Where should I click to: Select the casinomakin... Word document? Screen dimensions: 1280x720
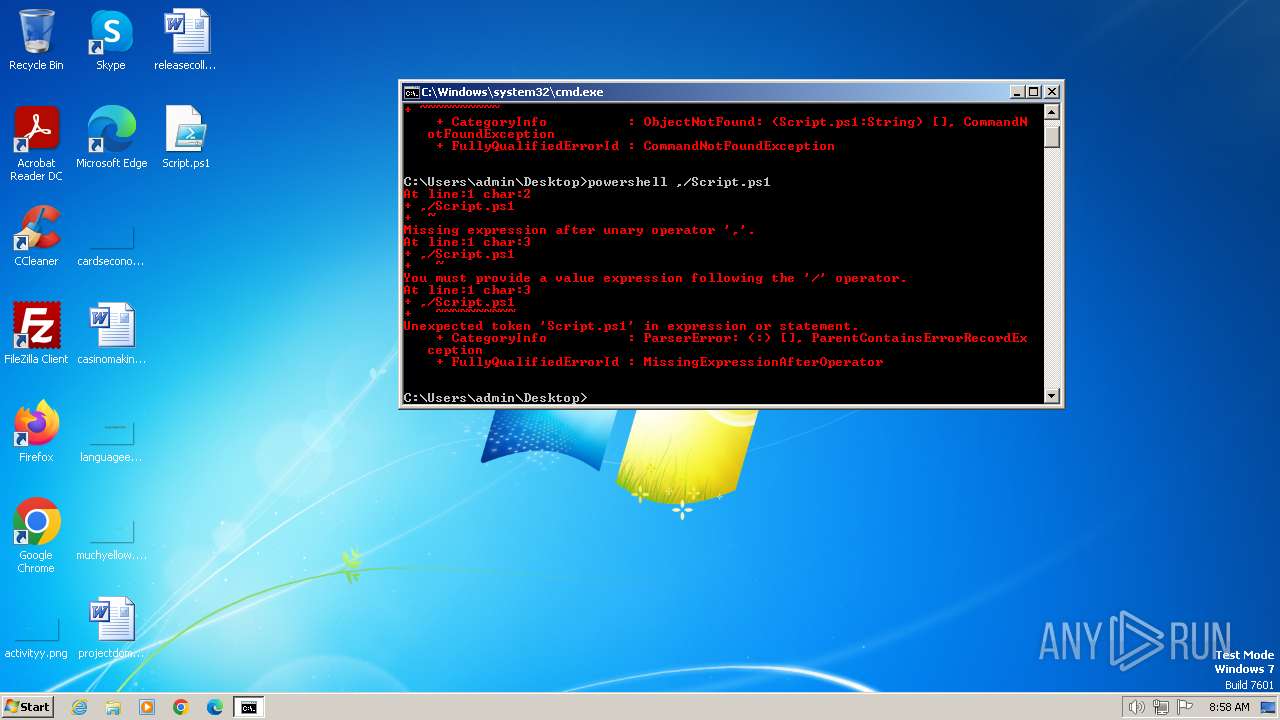pos(111,334)
